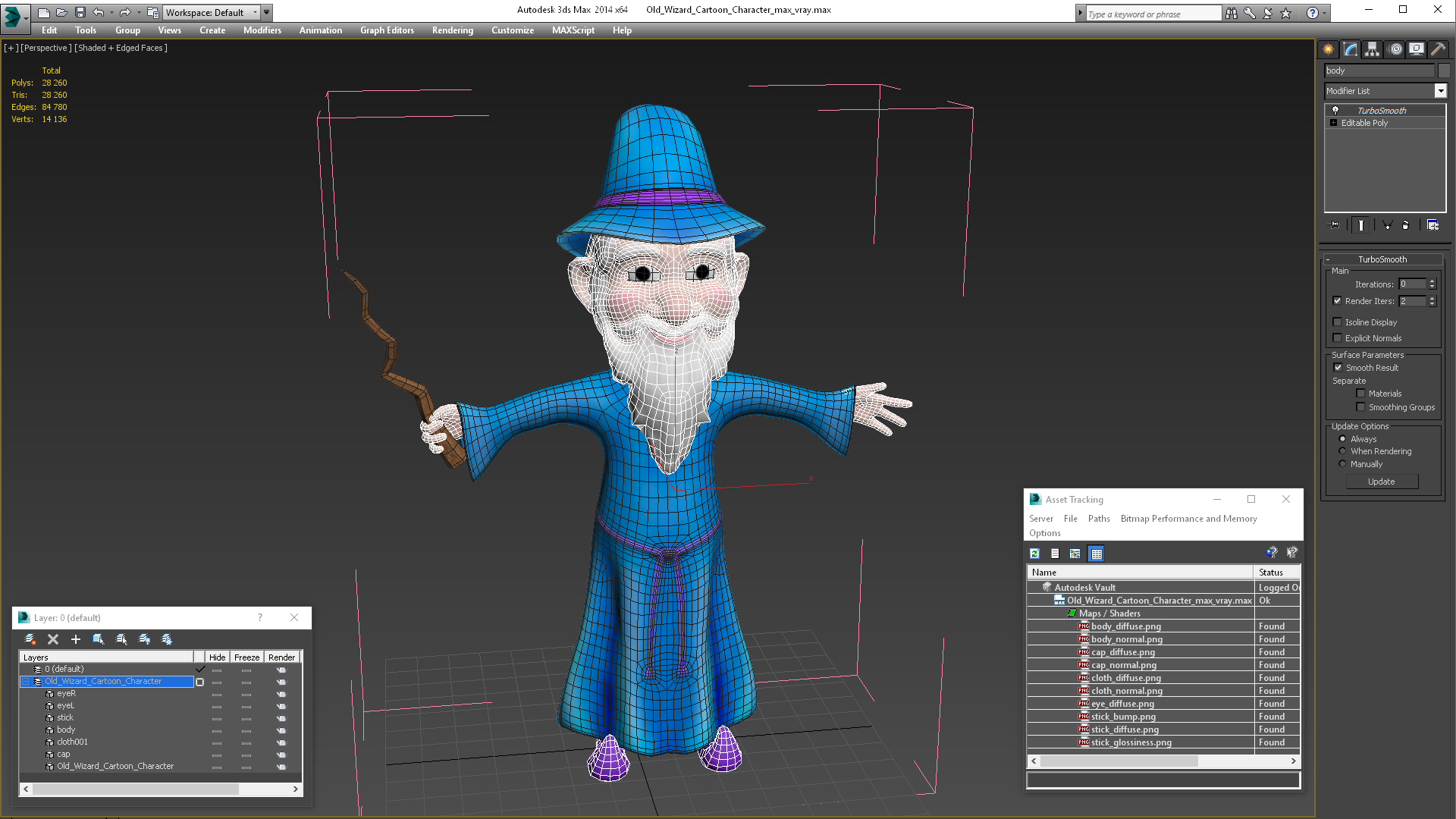Open Paths menu in Asset Tracking
Viewport: 1456px width, 819px height.
tap(1098, 519)
